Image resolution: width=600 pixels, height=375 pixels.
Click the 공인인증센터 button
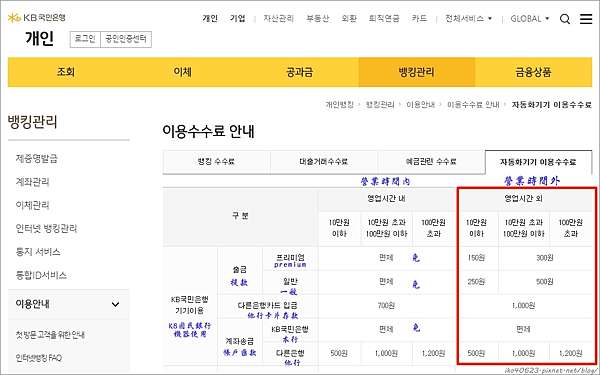126,39
